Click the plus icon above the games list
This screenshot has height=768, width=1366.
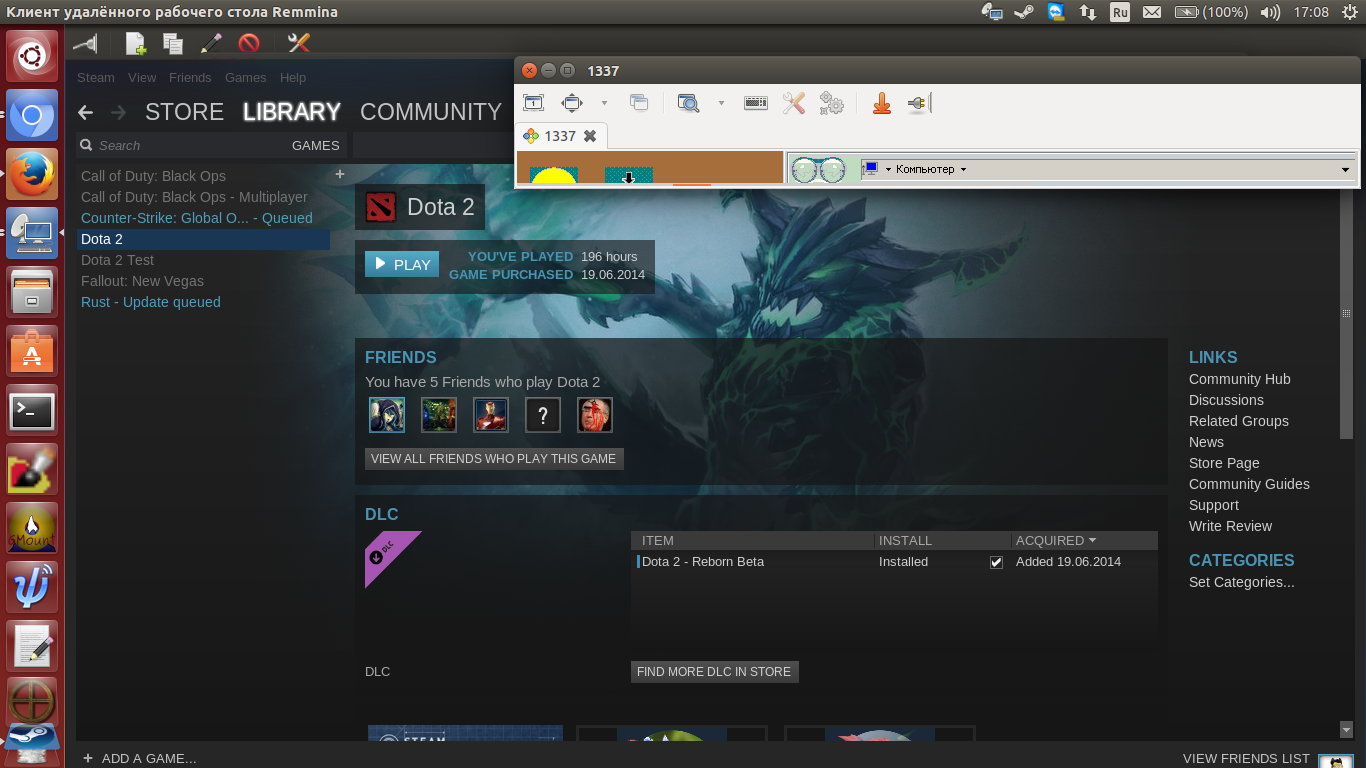339,174
